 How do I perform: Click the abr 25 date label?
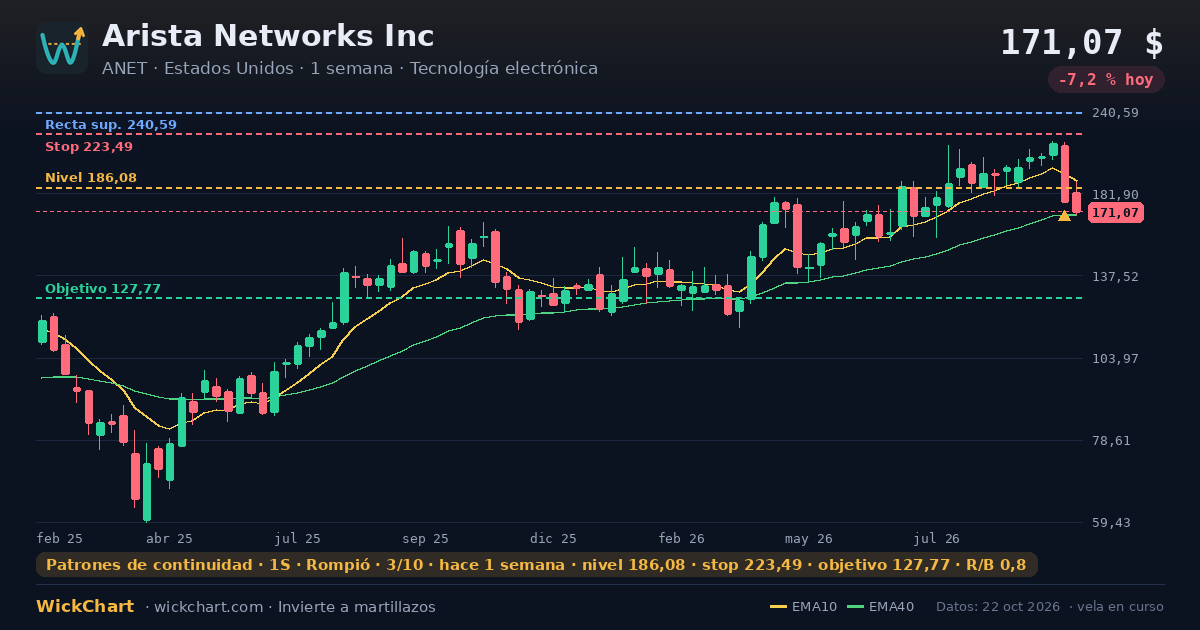[169, 538]
